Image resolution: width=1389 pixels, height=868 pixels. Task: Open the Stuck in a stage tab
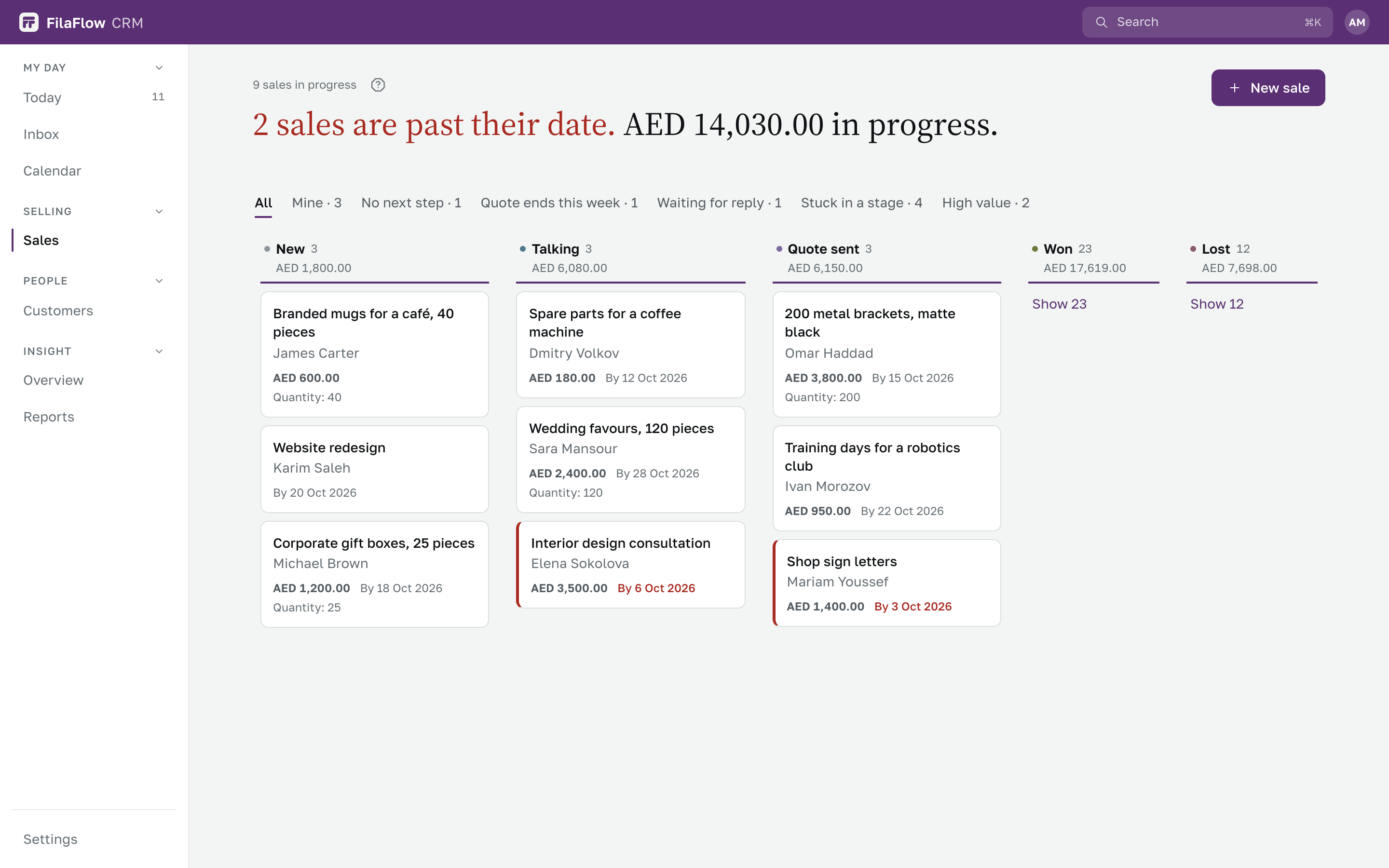pos(861,203)
